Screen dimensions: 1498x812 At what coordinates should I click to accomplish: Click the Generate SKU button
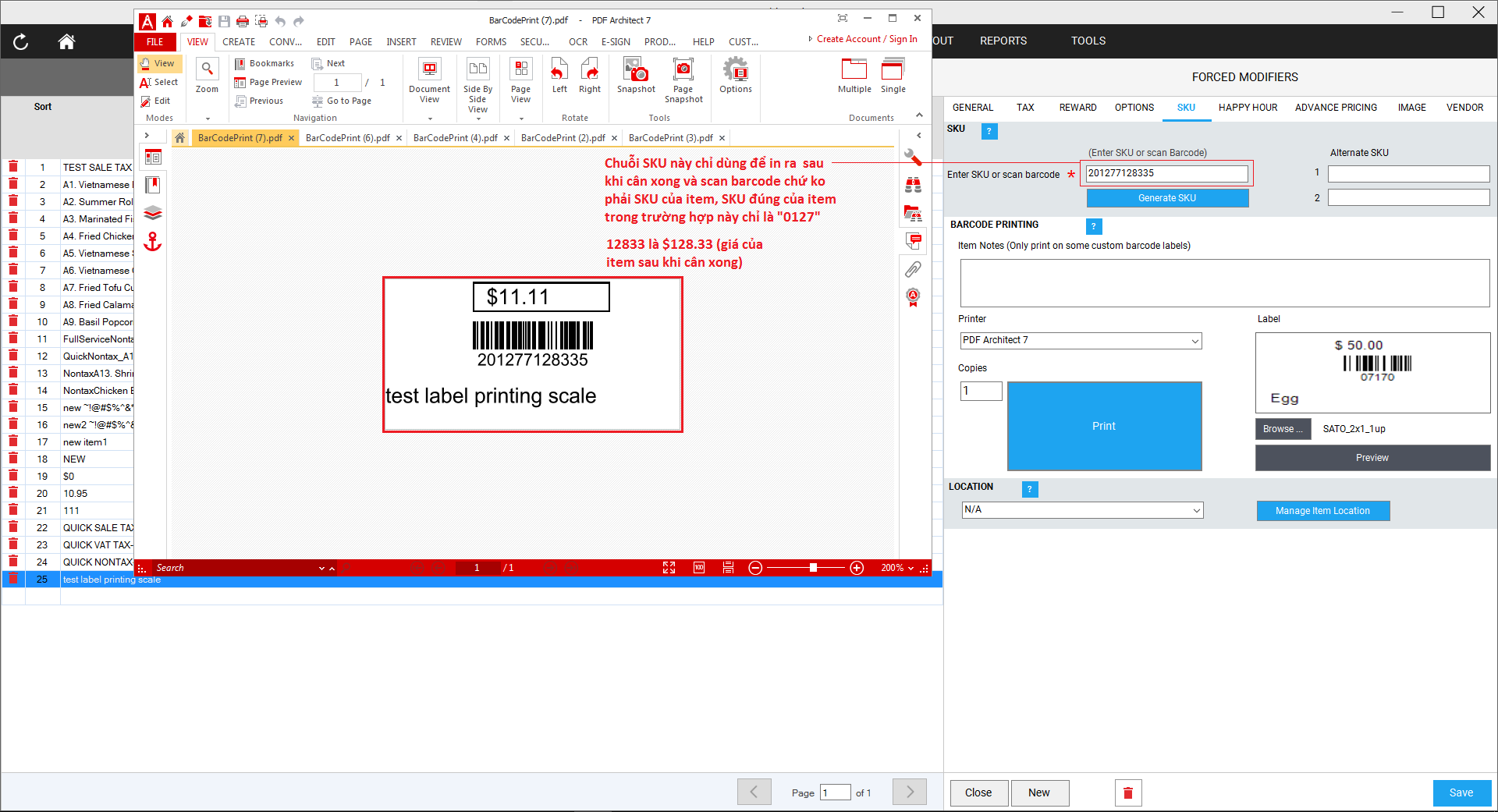(x=1166, y=197)
